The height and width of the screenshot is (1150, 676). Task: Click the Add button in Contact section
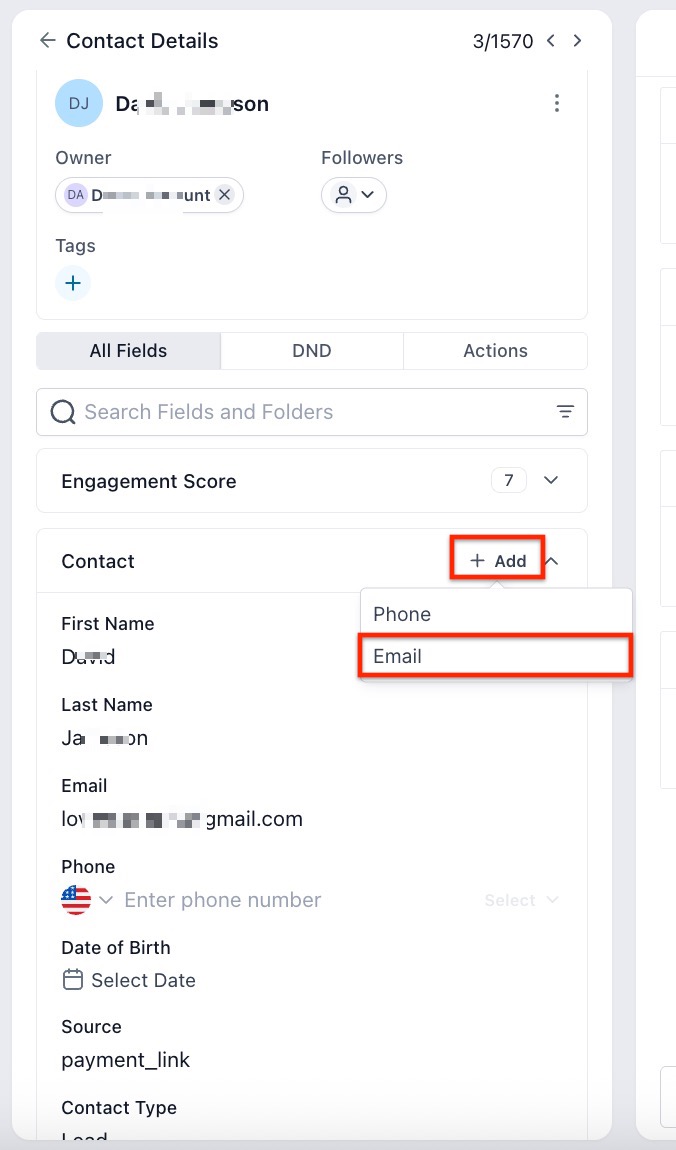click(x=498, y=561)
